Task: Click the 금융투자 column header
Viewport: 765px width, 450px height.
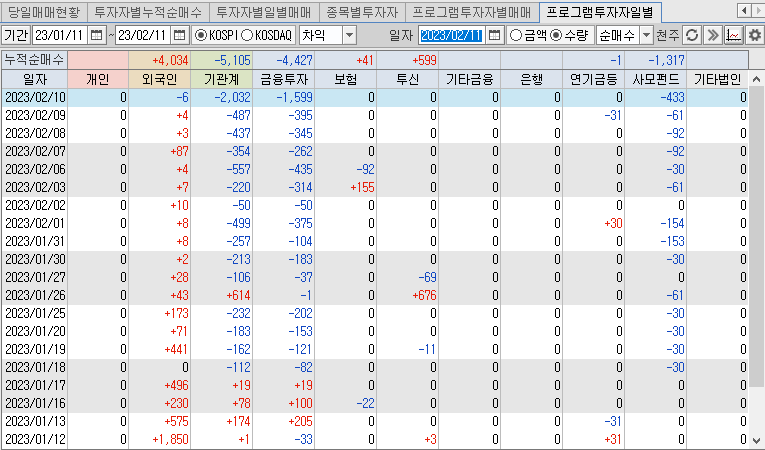Action: click(283, 79)
